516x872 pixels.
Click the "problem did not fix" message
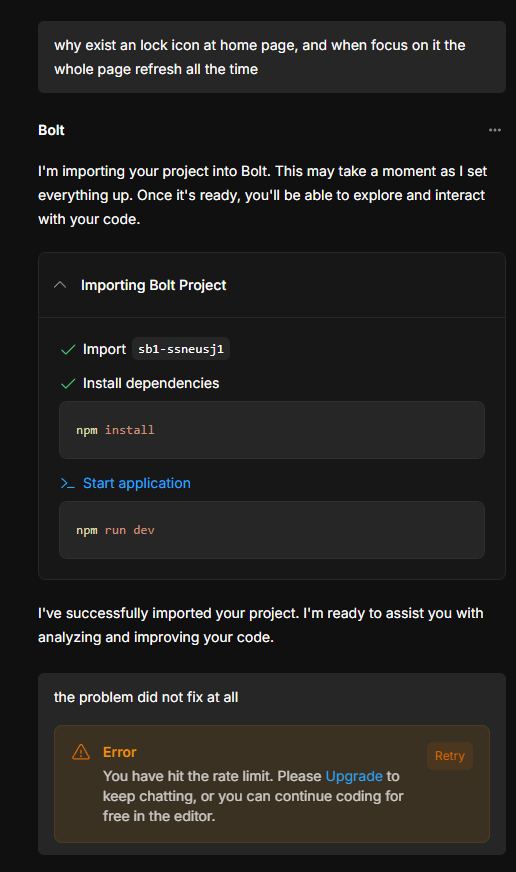[146, 697]
